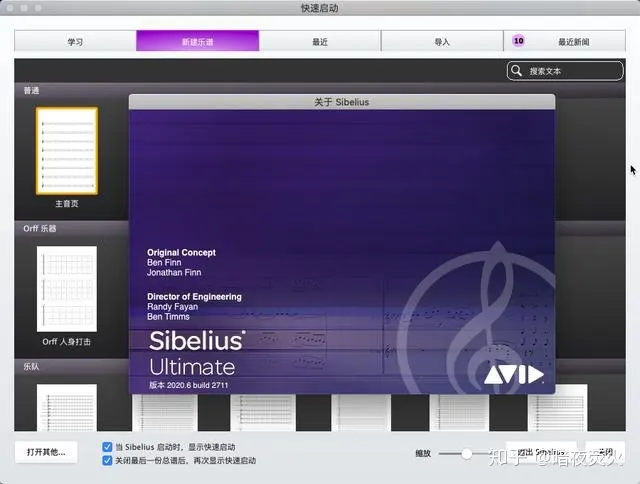Select the 新建乐谱 tab

[x=198, y=41]
